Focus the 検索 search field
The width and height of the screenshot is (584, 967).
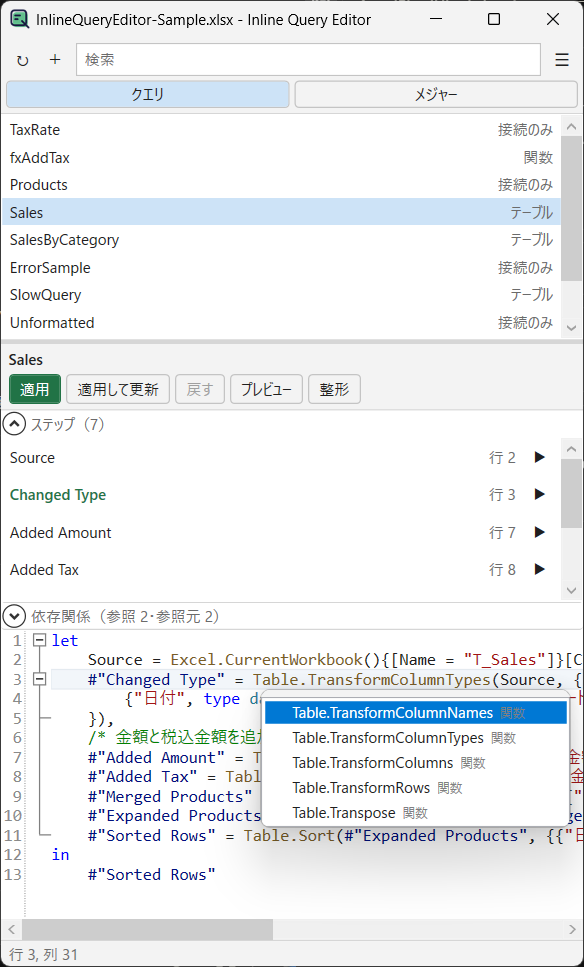click(x=308, y=60)
